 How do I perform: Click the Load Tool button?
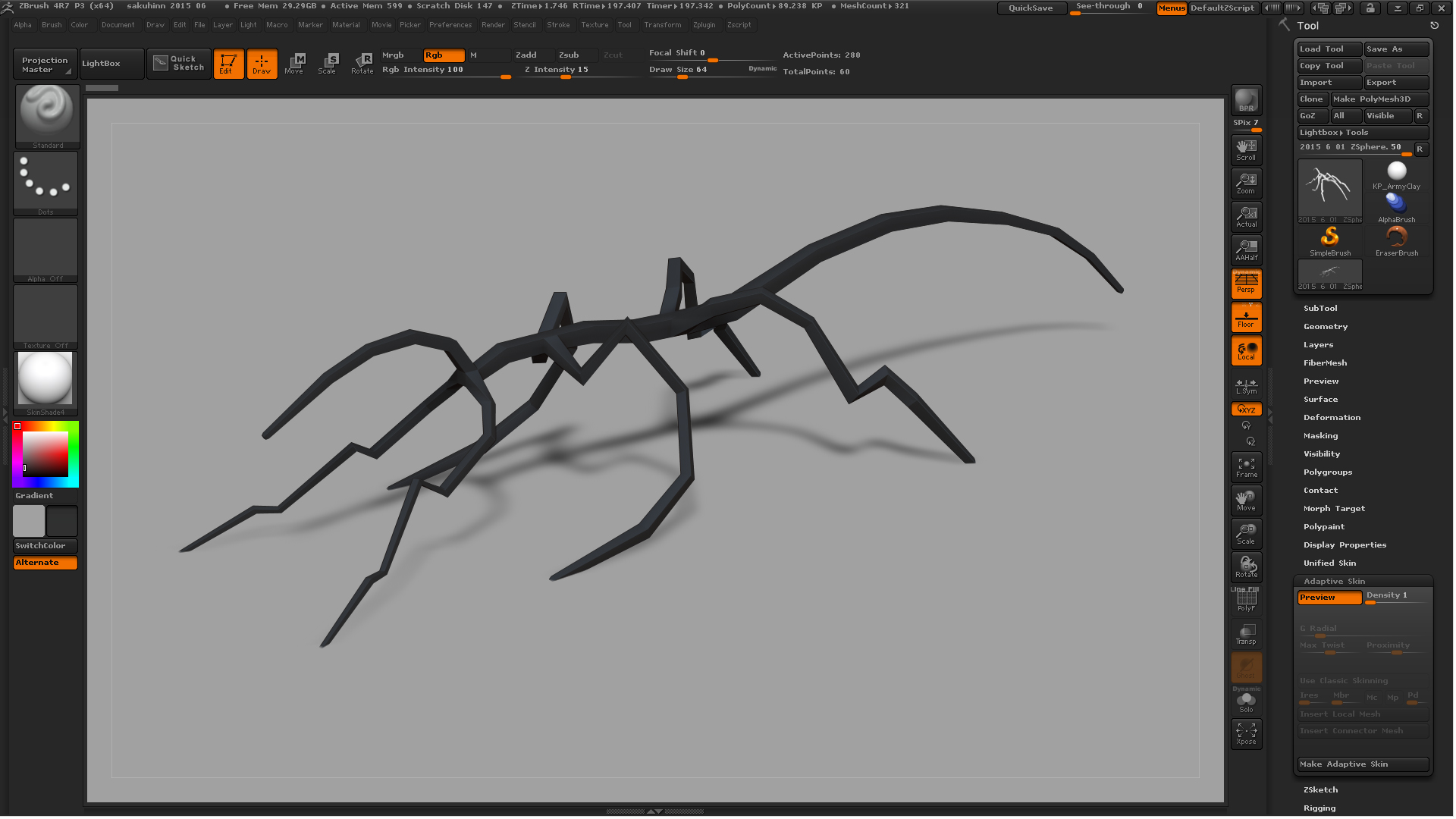click(1329, 49)
